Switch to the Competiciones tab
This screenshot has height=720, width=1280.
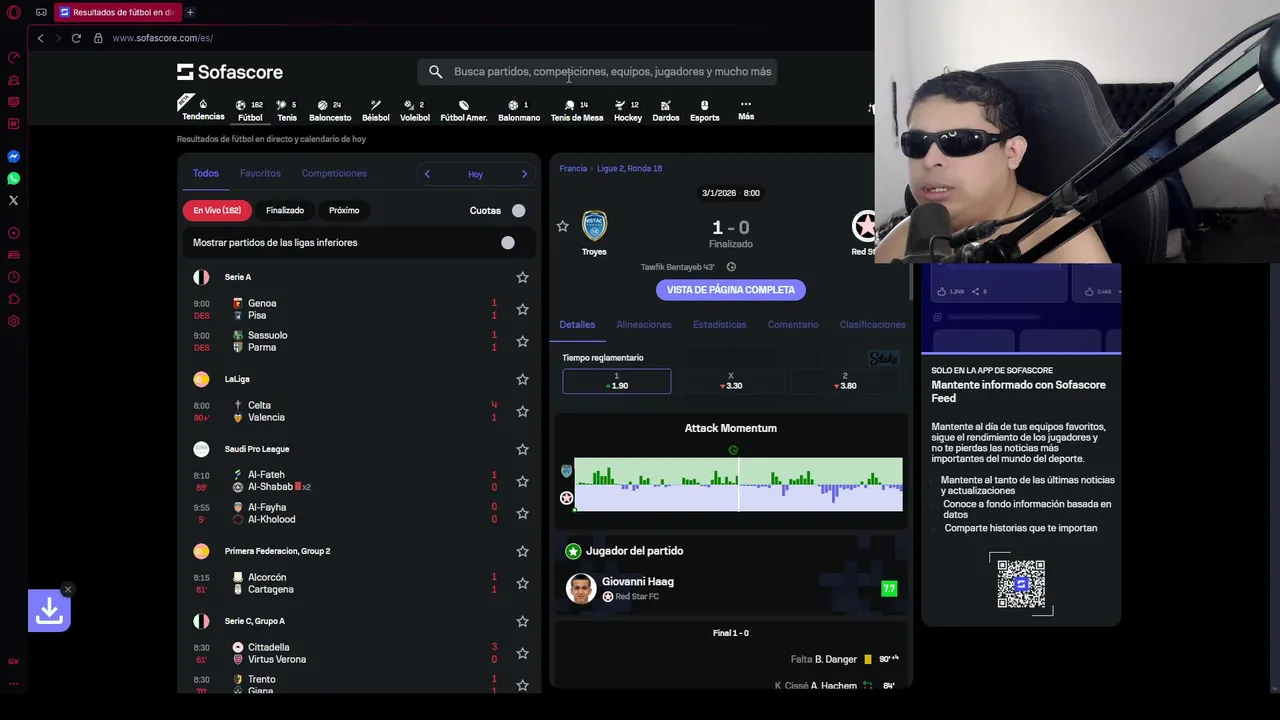(x=334, y=173)
